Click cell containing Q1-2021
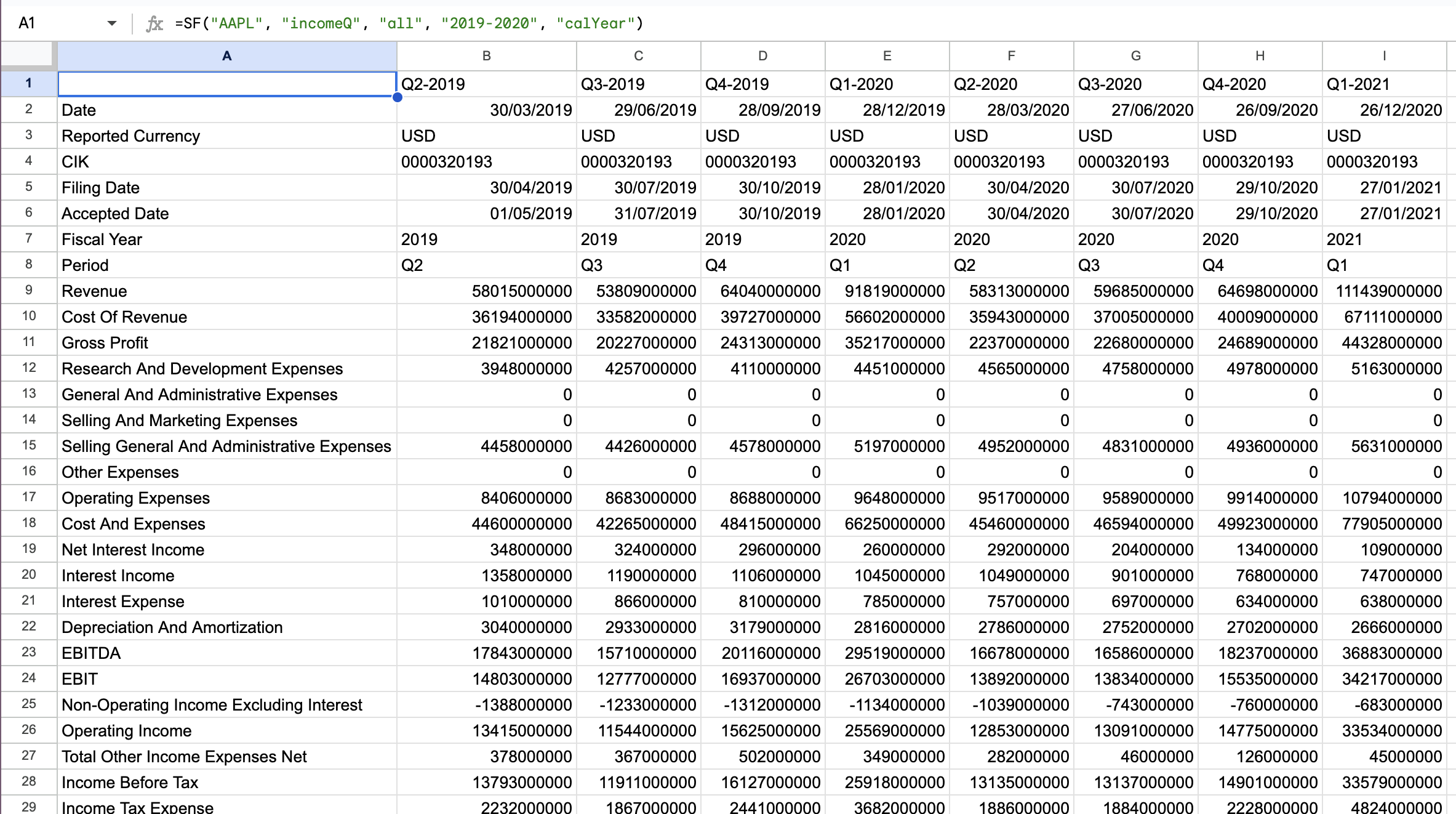Viewport: 1456px width, 814px height. tap(1384, 84)
